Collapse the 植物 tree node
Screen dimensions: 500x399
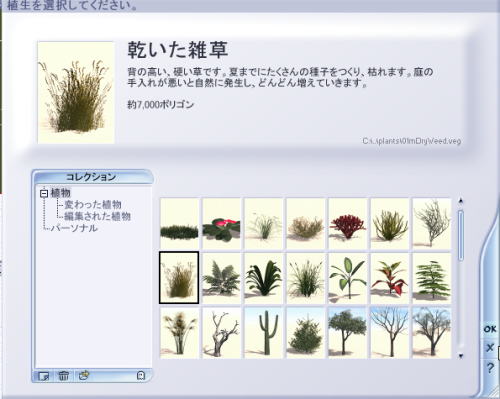(x=44, y=193)
